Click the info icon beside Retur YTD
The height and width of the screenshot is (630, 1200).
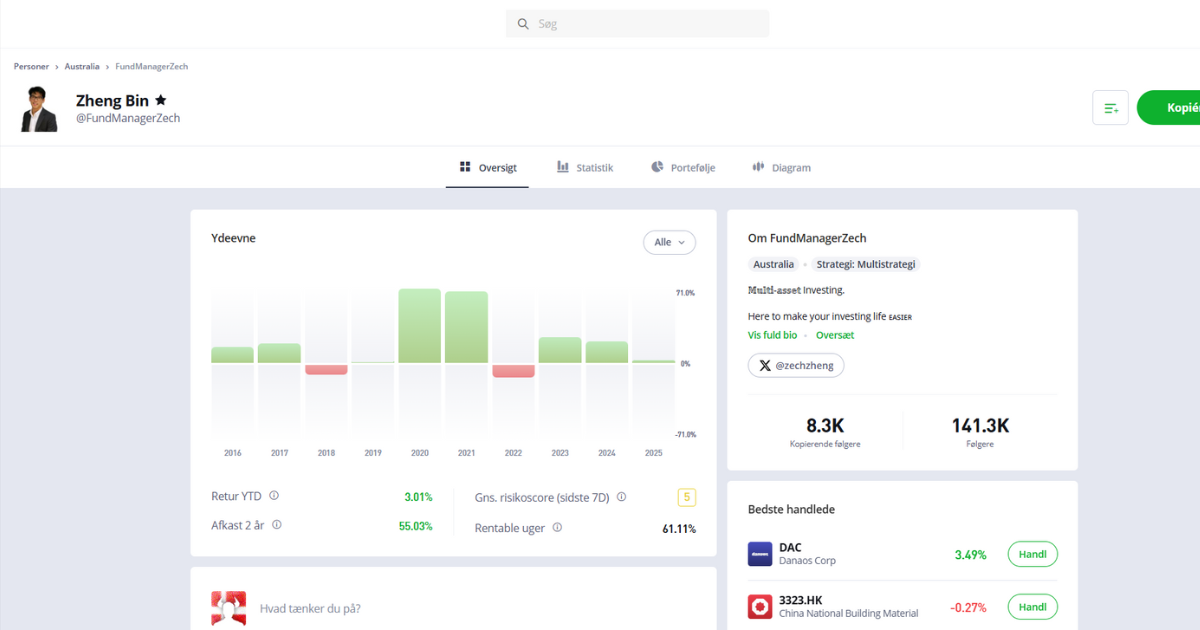tap(274, 496)
